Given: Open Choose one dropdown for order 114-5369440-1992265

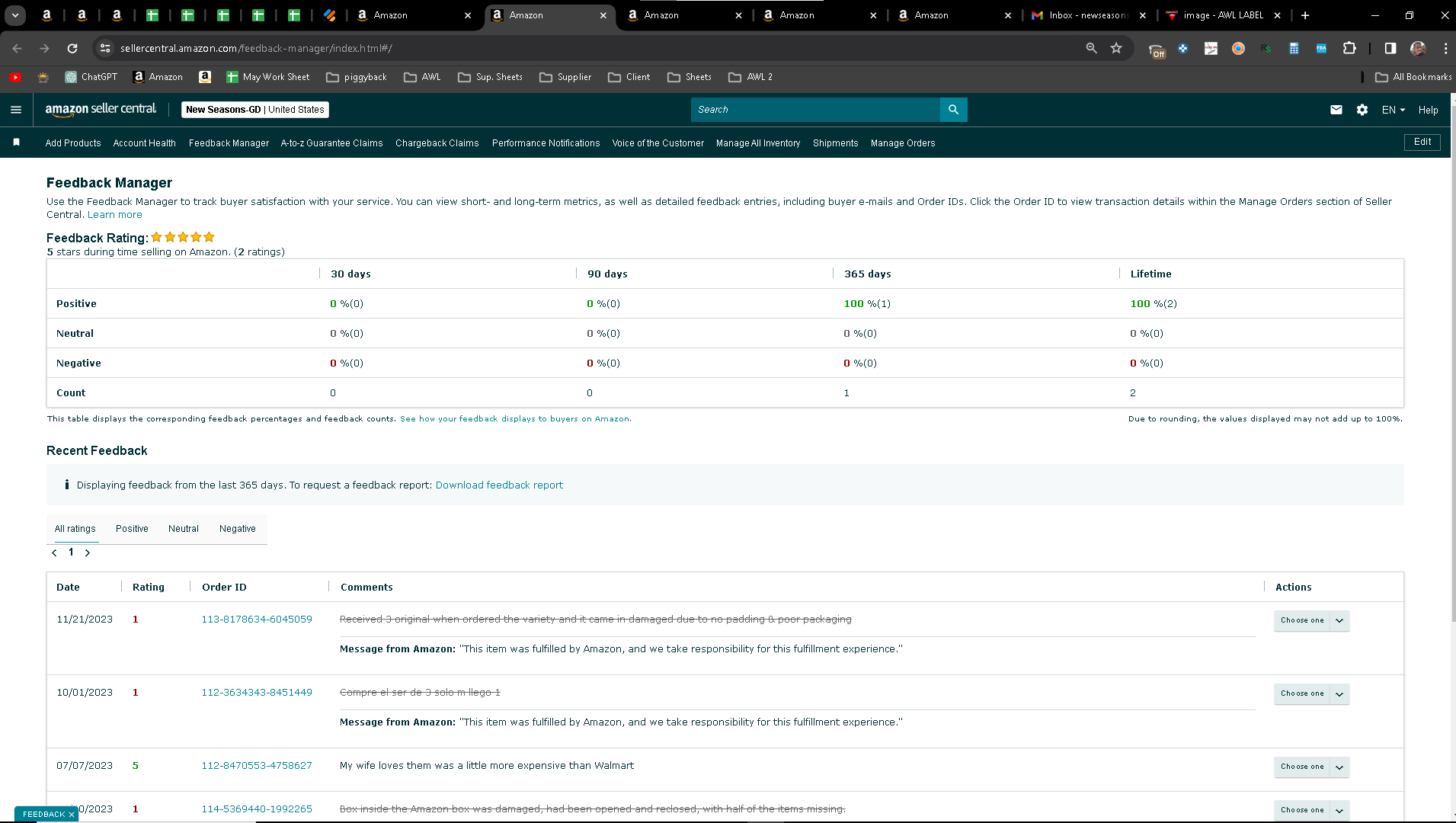Looking at the screenshot, I should (1312, 810).
